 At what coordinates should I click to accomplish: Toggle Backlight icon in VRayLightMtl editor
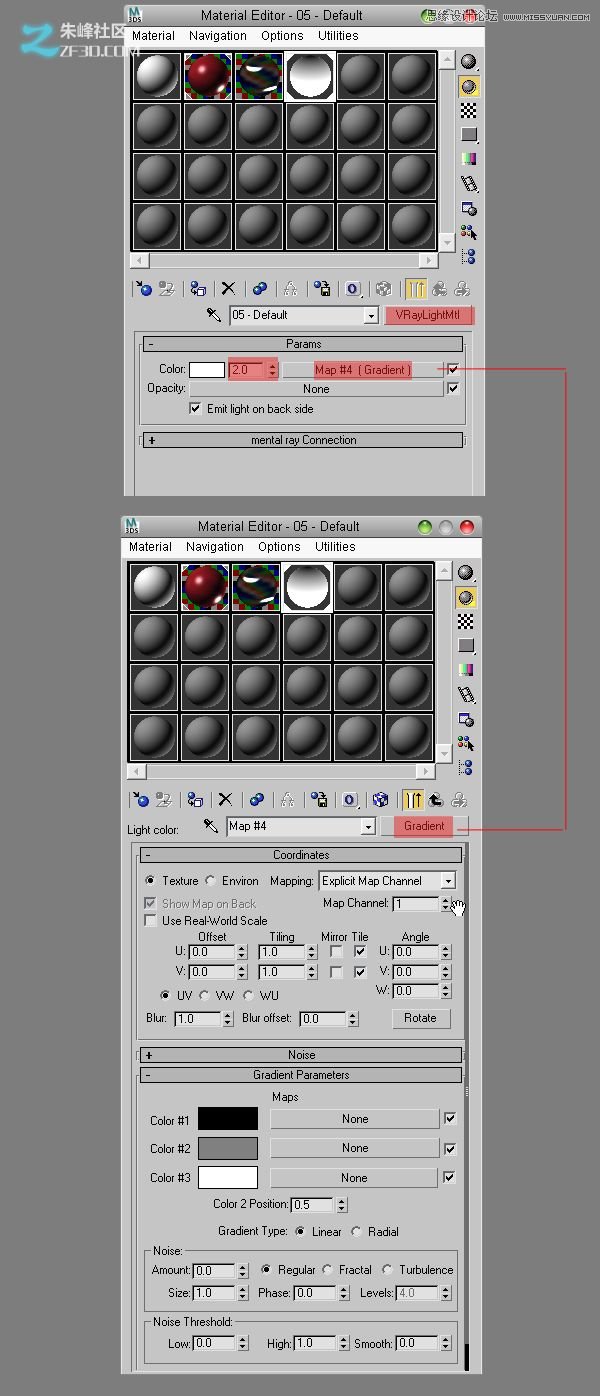pyautogui.click(x=469, y=86)
